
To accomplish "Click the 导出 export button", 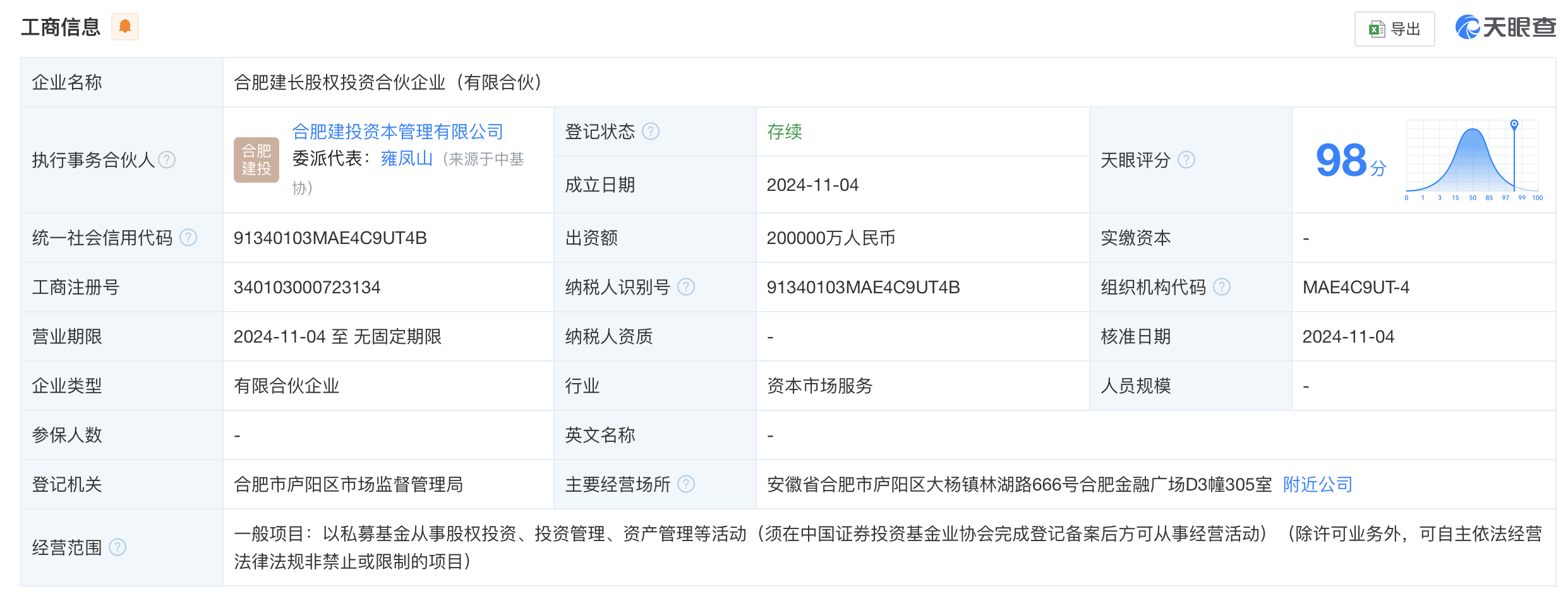I will [1394, 29].
